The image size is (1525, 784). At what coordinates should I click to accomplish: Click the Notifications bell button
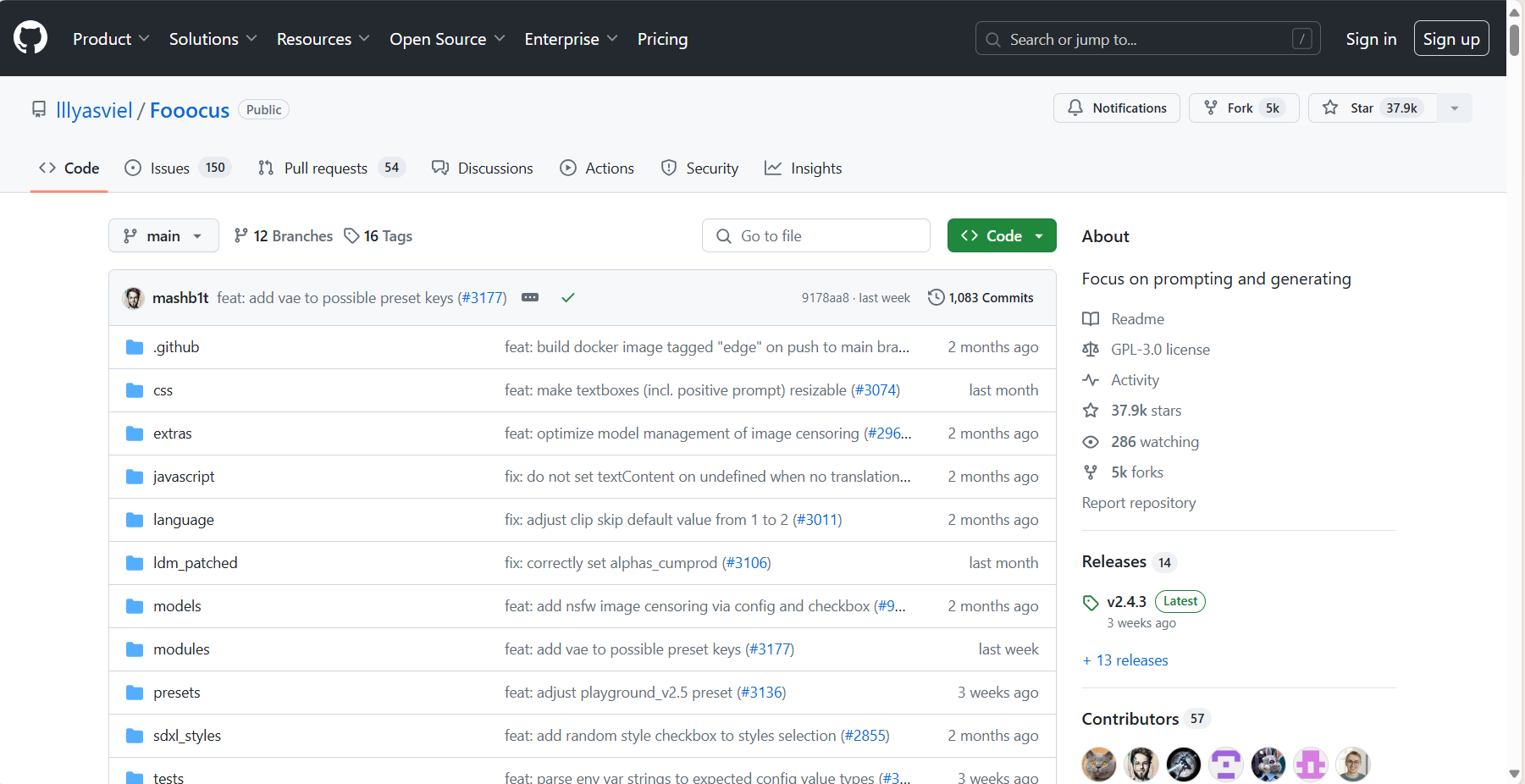(x=1116, y=108)
